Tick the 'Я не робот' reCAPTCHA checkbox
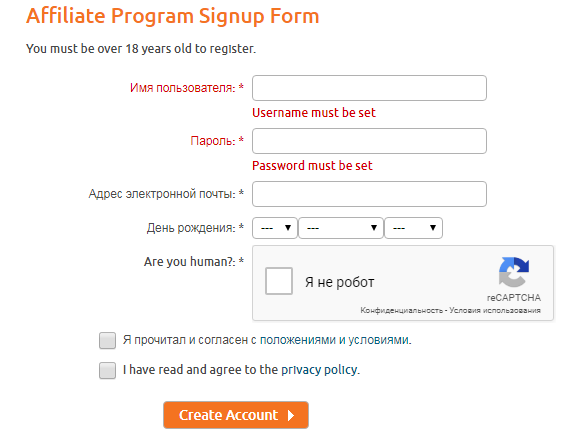The image size is (588, 437). pyautogui.click(x=279, y=281)
